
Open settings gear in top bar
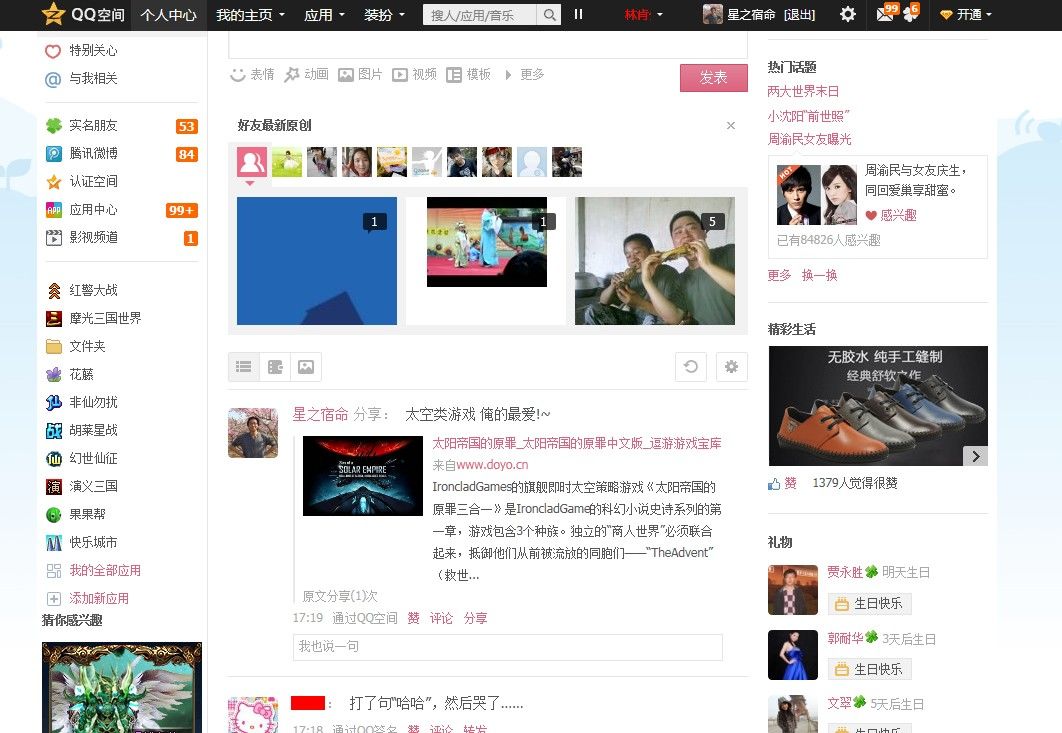847,14
